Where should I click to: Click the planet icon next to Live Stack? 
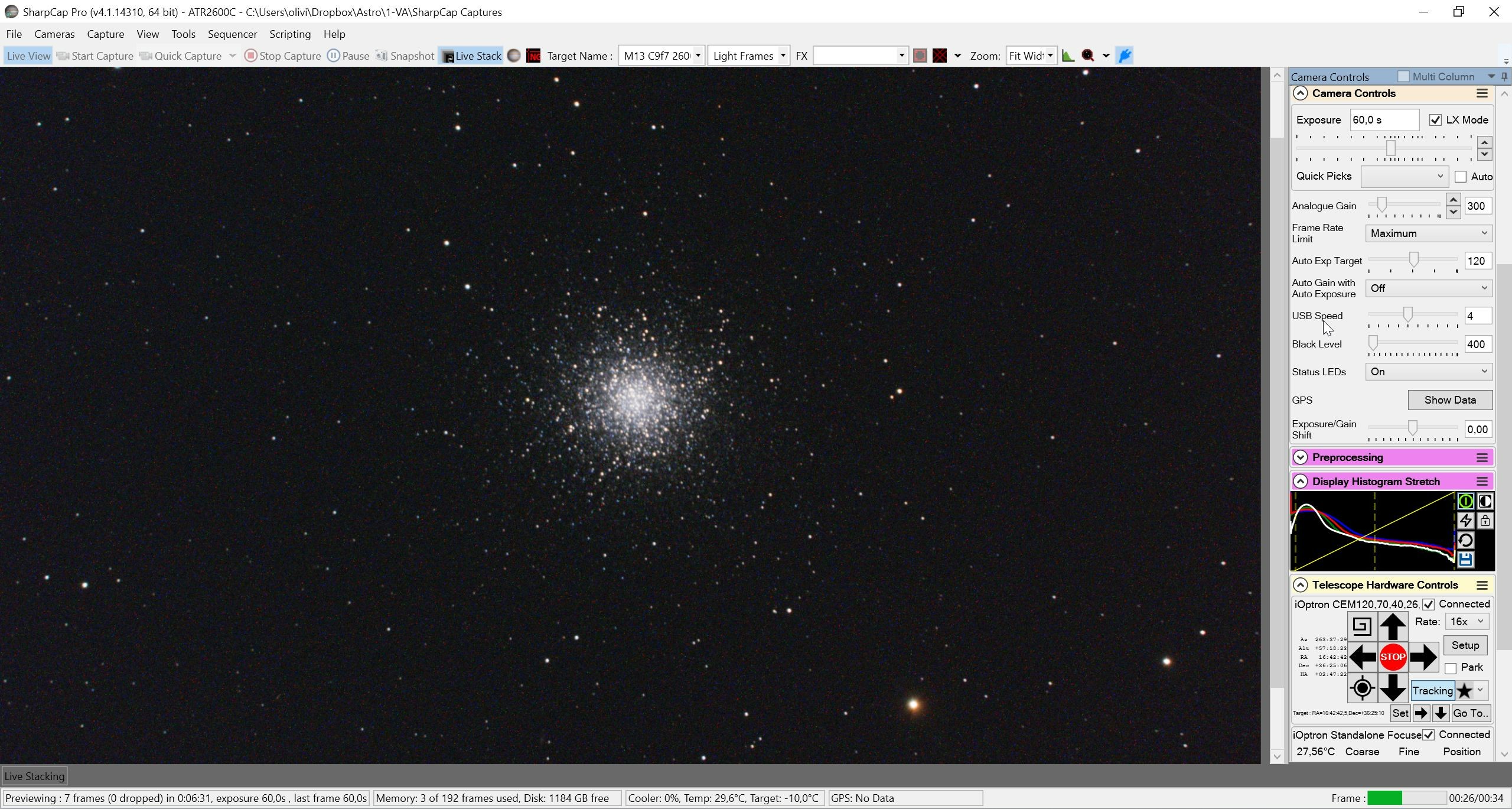514,56
